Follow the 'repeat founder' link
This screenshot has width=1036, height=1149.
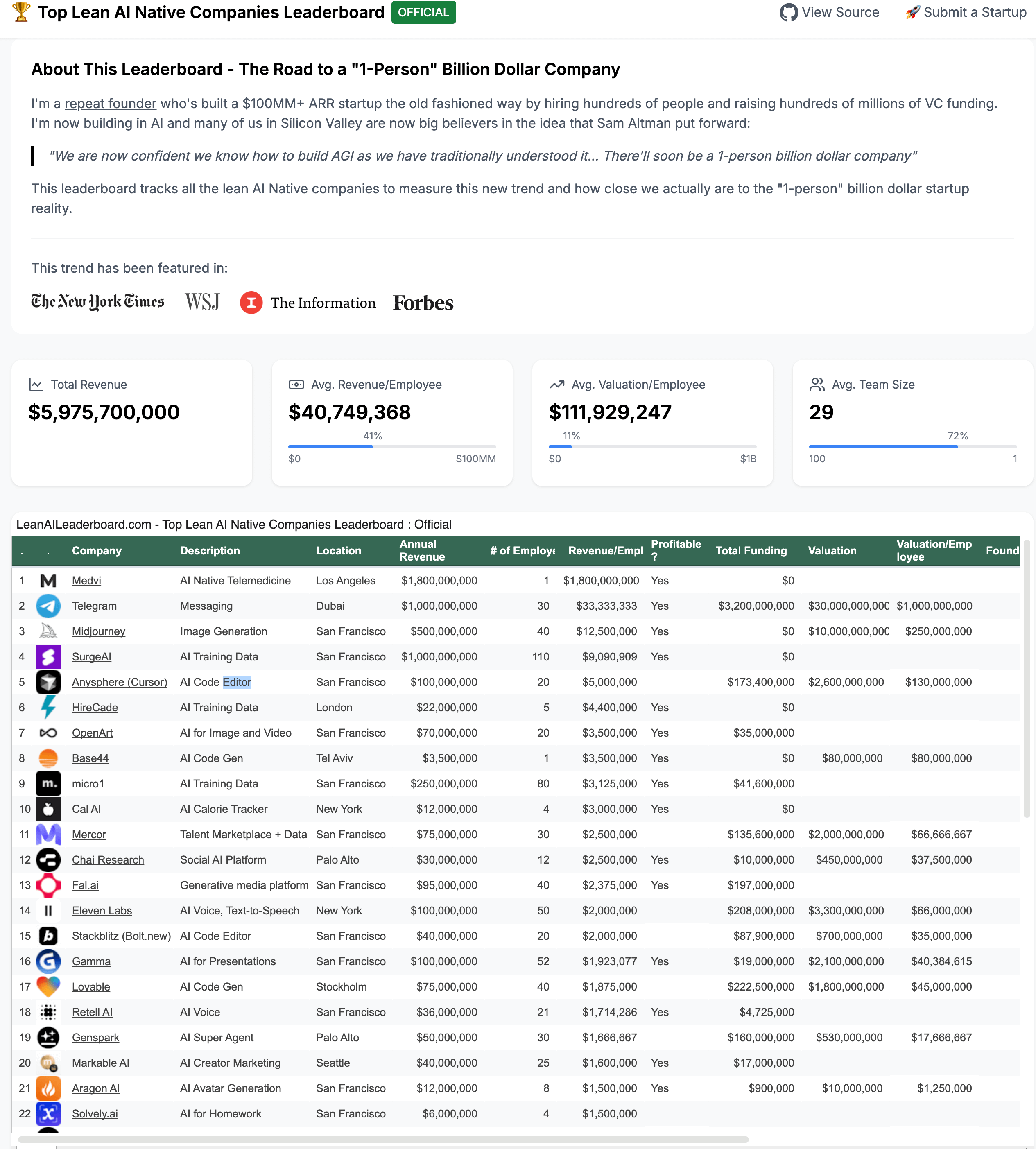111,104
